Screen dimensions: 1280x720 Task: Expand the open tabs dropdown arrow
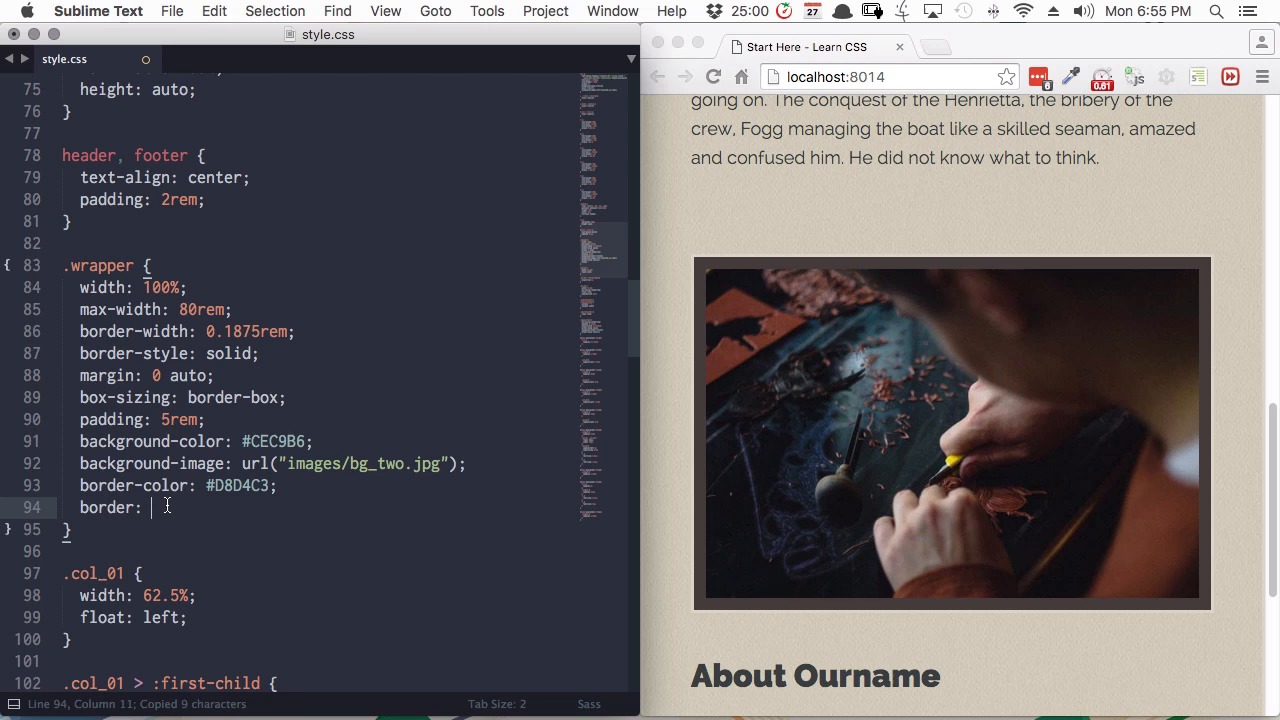[631, 59]
